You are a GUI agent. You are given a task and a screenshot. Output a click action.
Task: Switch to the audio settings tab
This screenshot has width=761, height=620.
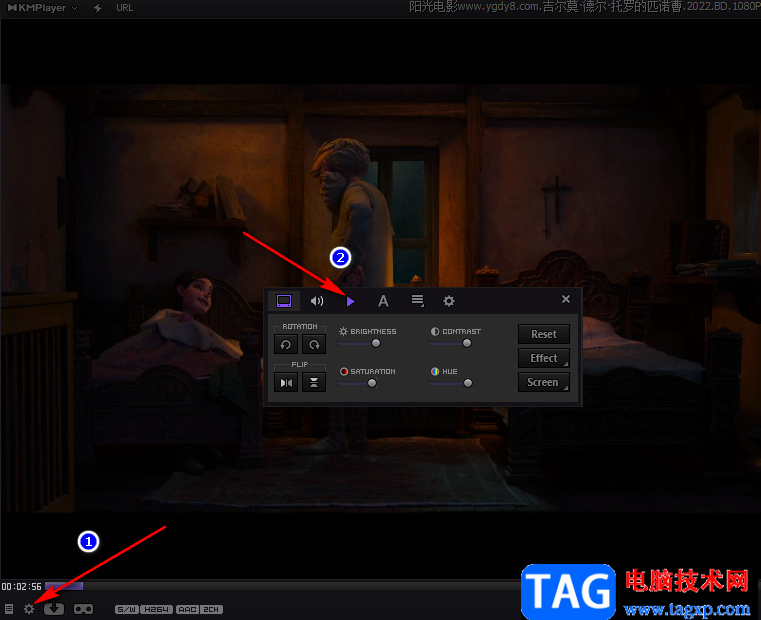pyautogui.click(x=317, y=301)
